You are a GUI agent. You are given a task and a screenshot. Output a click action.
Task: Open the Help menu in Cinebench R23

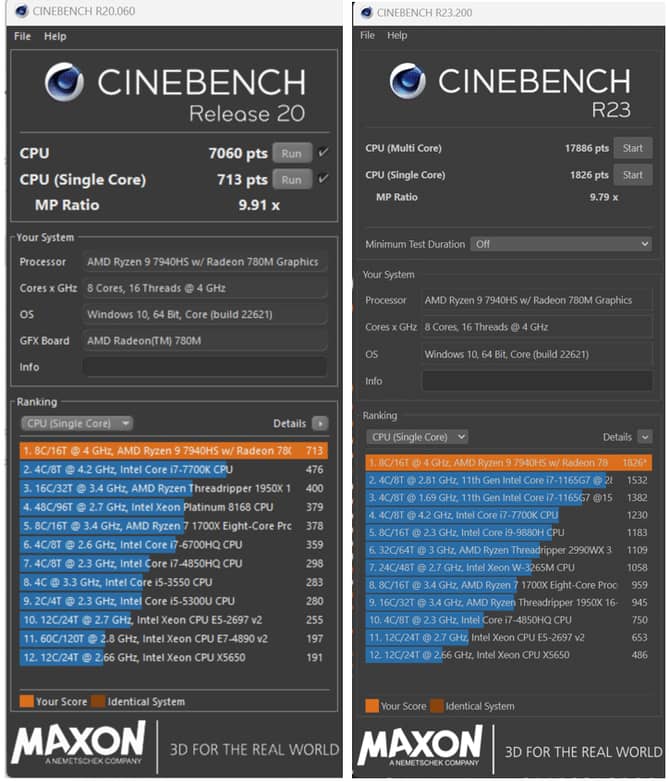coord(397,35)
